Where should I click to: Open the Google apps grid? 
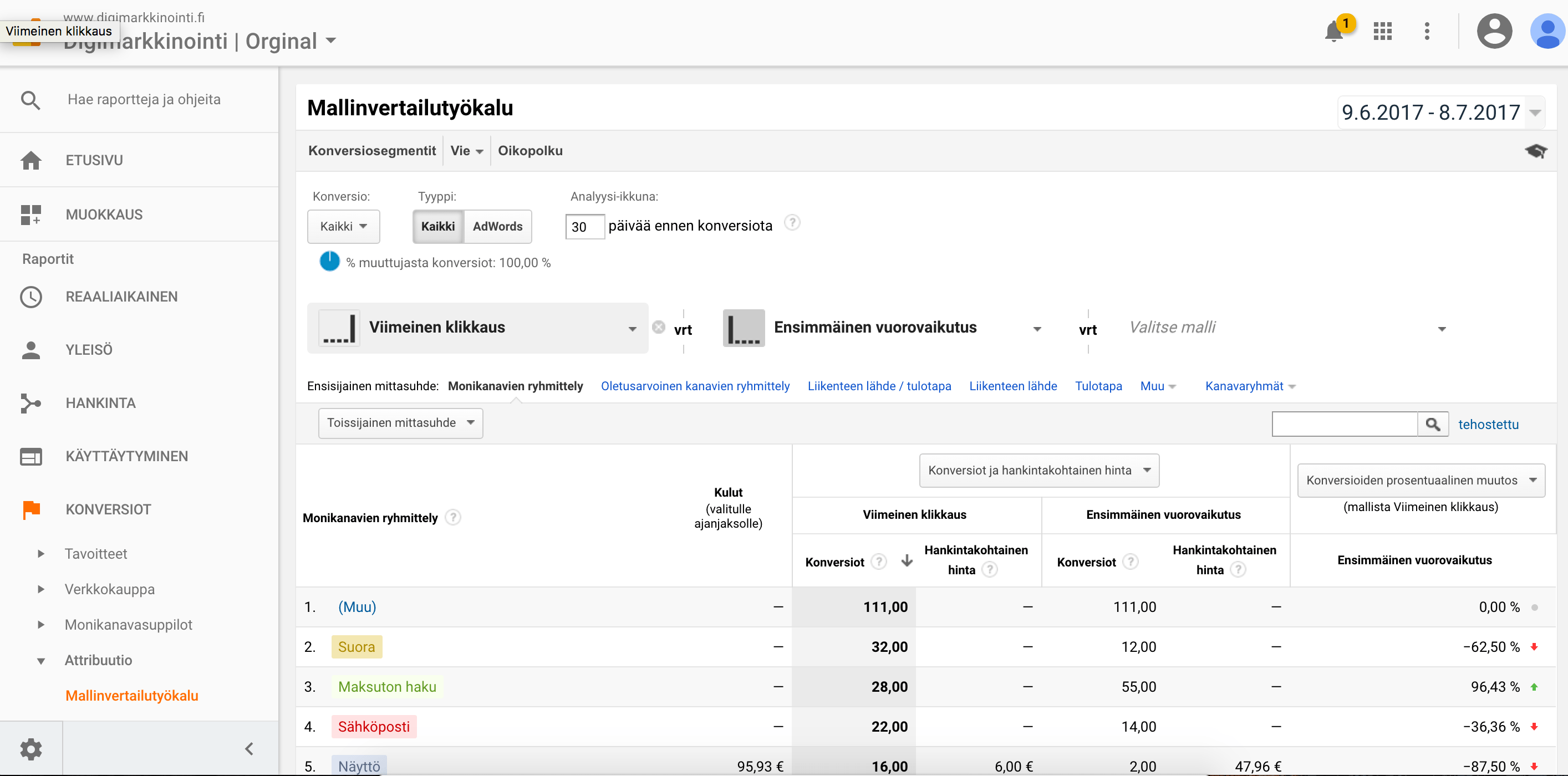(1382, 31)
